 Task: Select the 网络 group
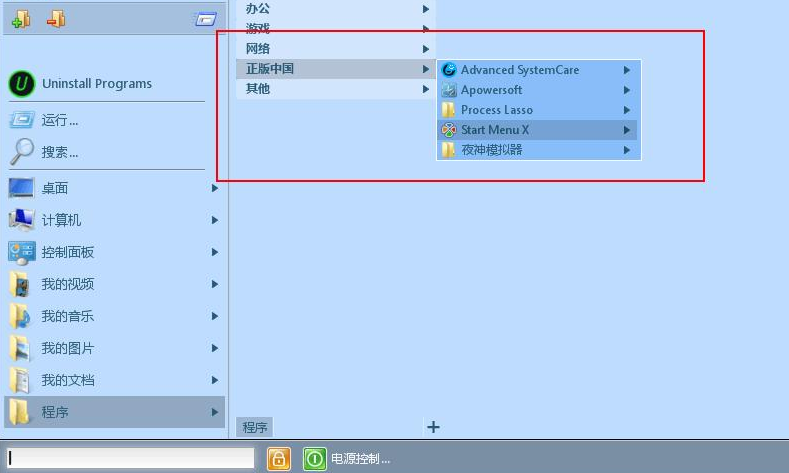click(336, 49)
